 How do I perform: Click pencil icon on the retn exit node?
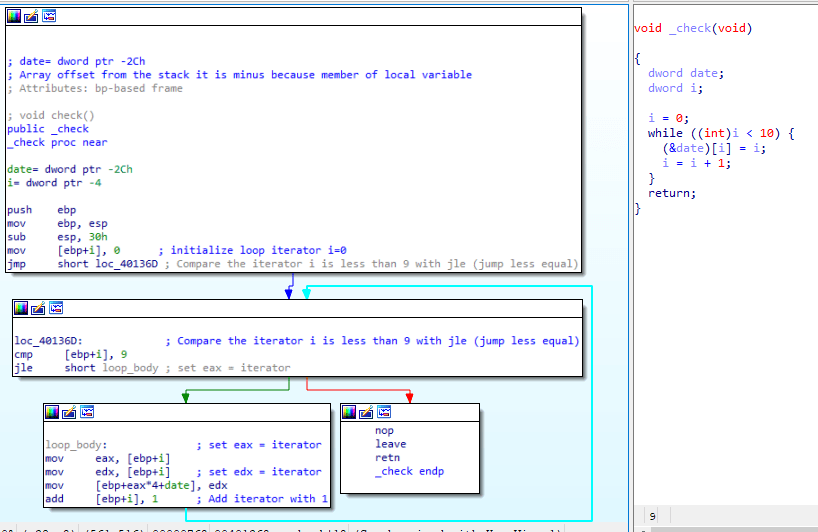(x=366, y=412)
